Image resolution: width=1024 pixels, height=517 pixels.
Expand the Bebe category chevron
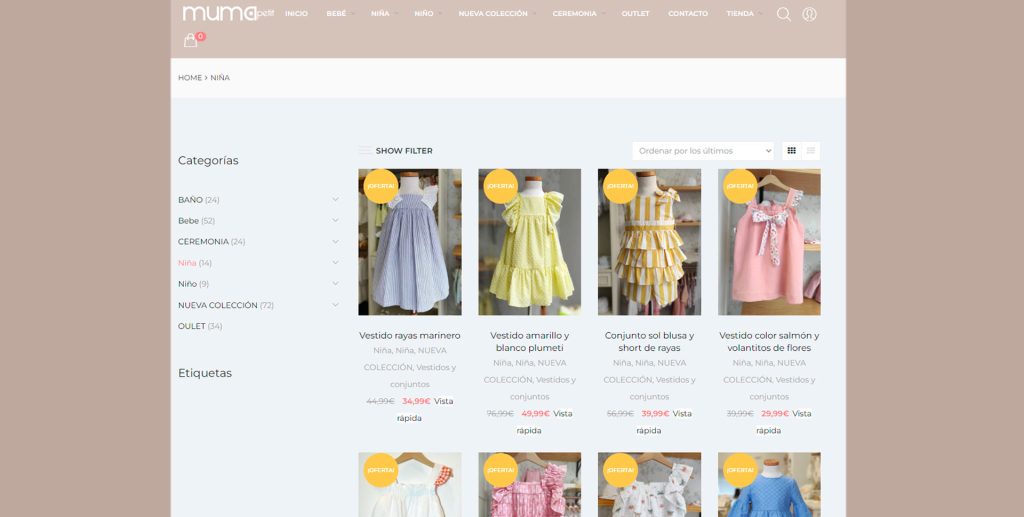point(335,220)
